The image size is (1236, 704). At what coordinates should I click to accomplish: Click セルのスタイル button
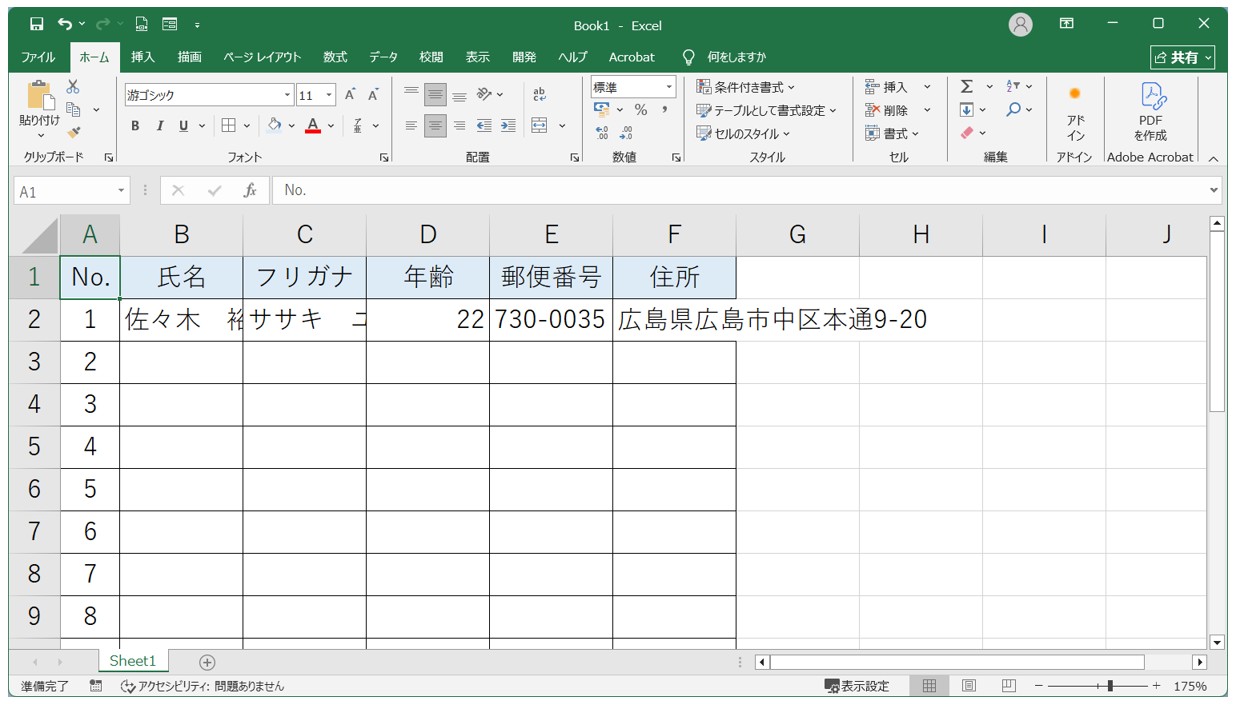click(743, 133)
